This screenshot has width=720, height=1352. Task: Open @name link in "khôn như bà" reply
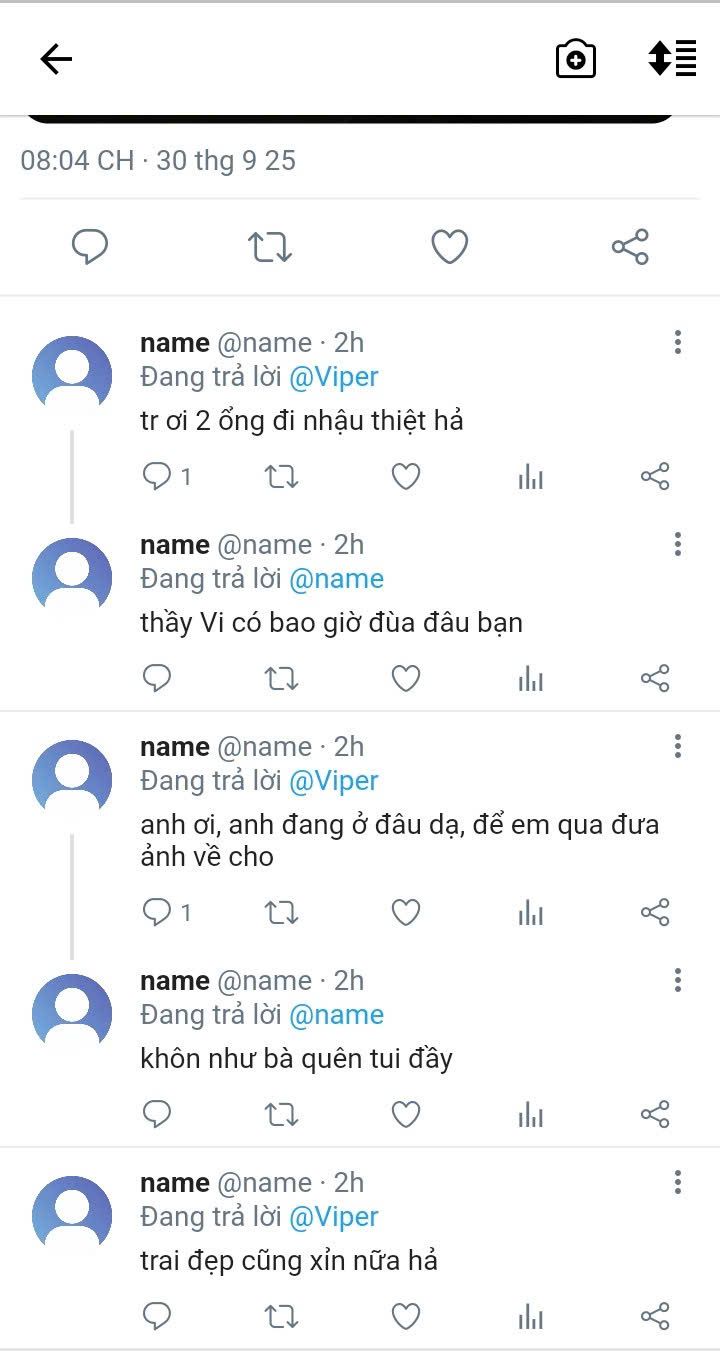[x=336, y=1015]
